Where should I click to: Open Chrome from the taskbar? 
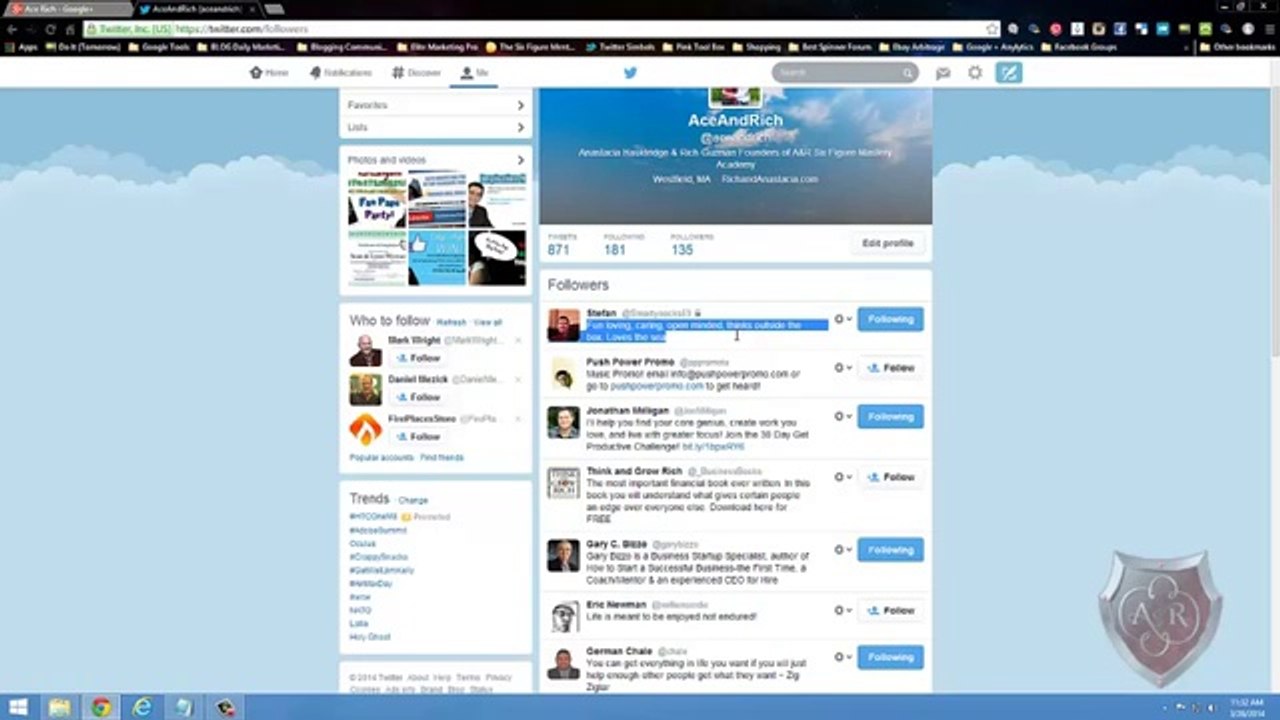(x=101, y=707)
